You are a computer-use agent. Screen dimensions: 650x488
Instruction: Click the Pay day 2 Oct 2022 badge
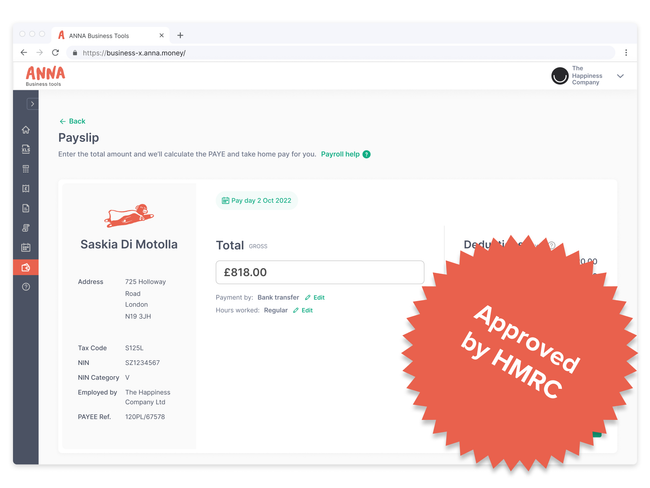click(x=257, y=201)
